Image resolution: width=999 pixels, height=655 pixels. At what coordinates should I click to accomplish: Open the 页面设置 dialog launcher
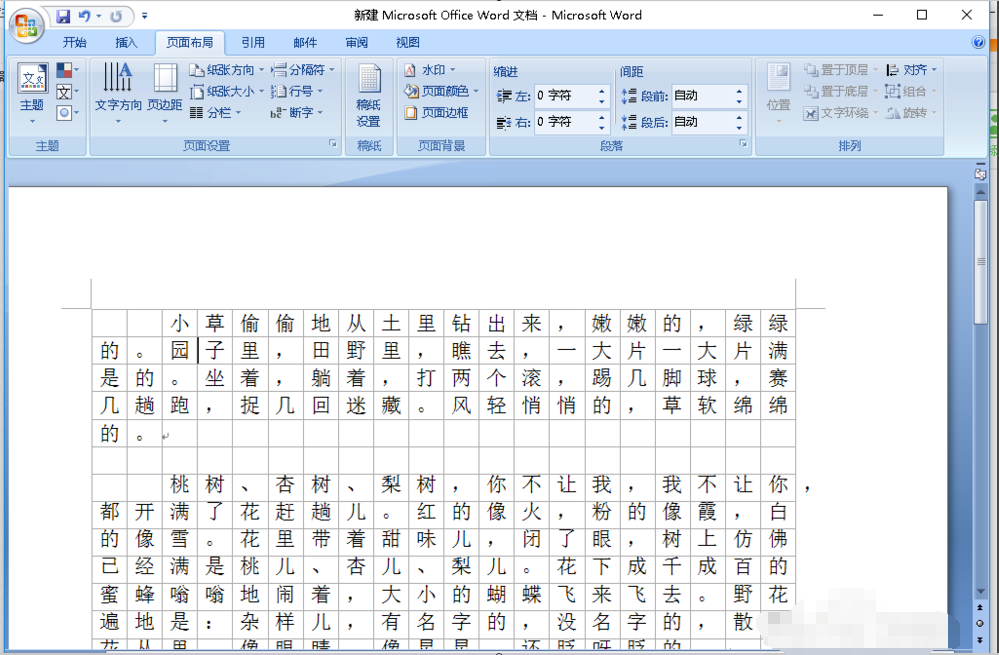pyautogui.click(x=333, y=145)
